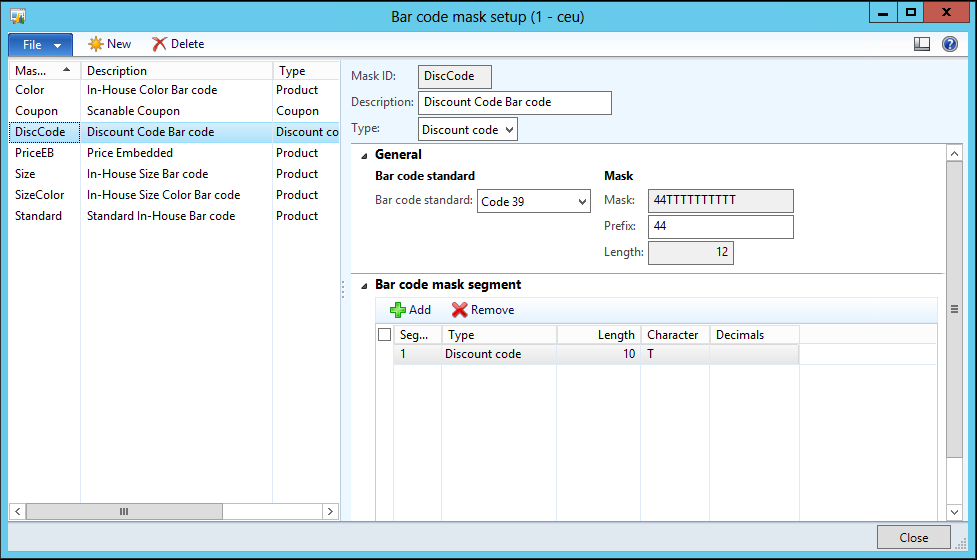Click the application icon in title bar
Screen dimensions: 977x560
pos(17,15)
